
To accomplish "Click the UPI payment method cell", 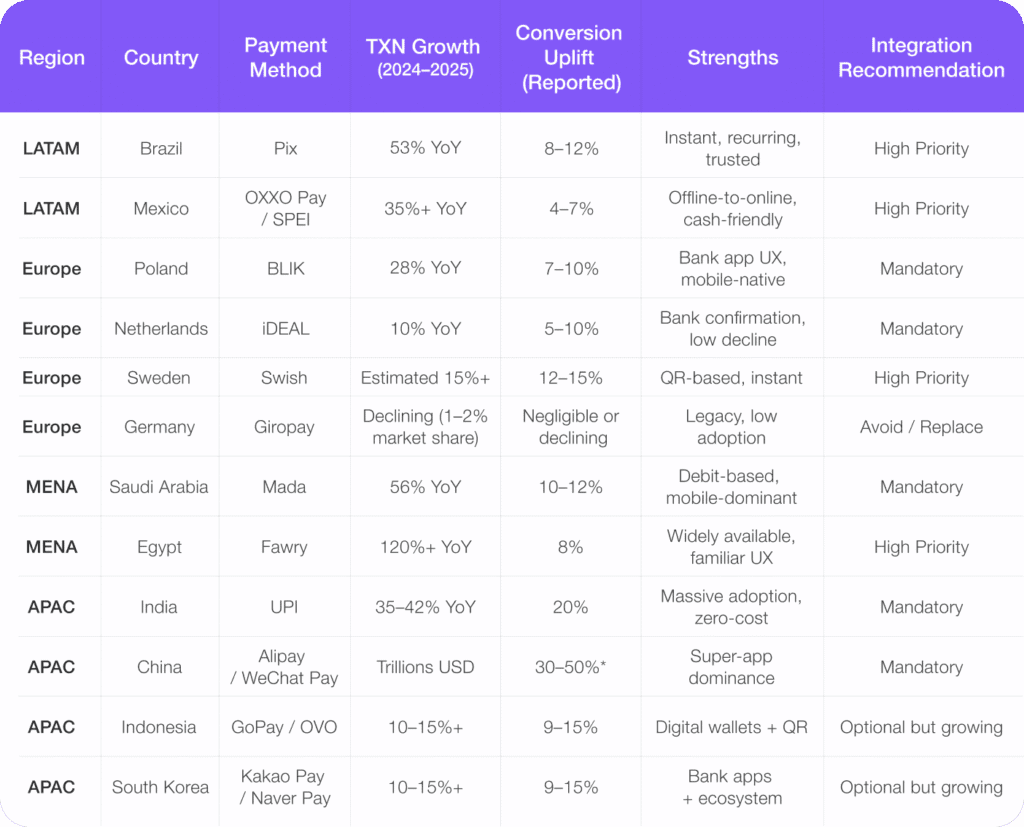I will click(285, 607).
